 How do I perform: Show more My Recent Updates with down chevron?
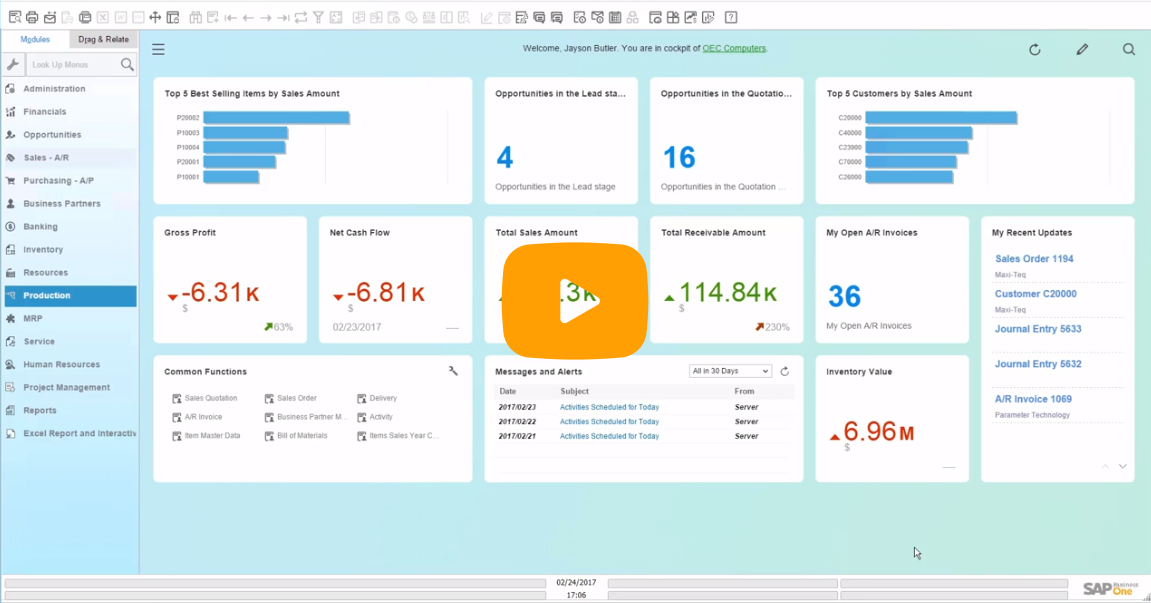tap(1123, 466)
